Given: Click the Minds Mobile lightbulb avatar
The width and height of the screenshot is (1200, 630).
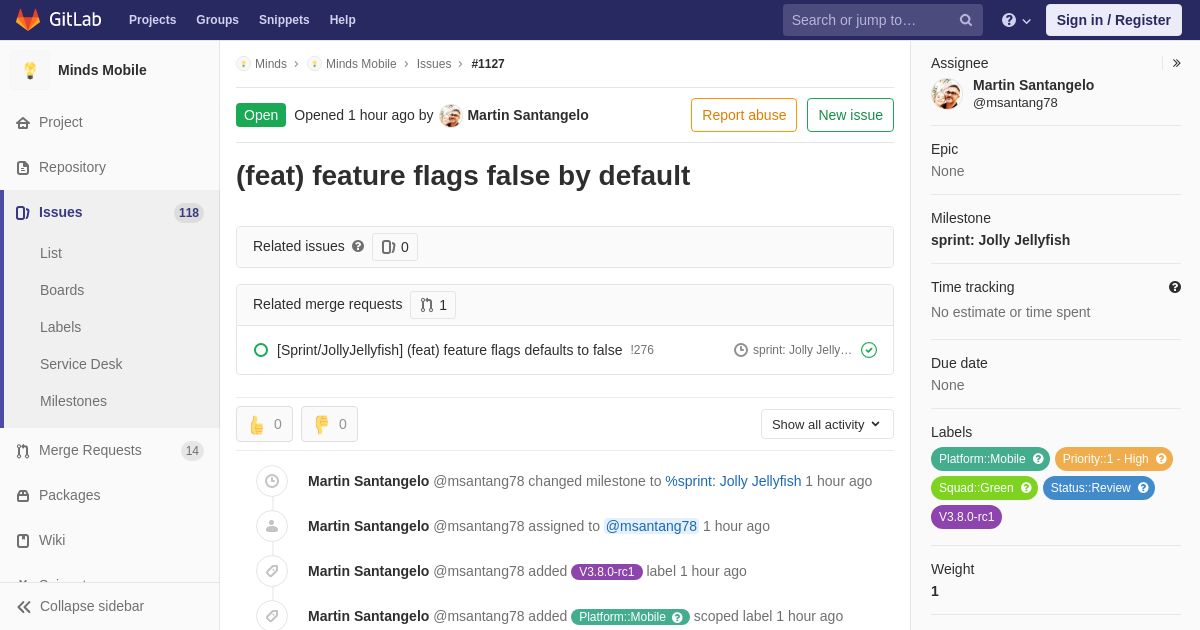Looking at the screenshot, I should pos(30,70).
